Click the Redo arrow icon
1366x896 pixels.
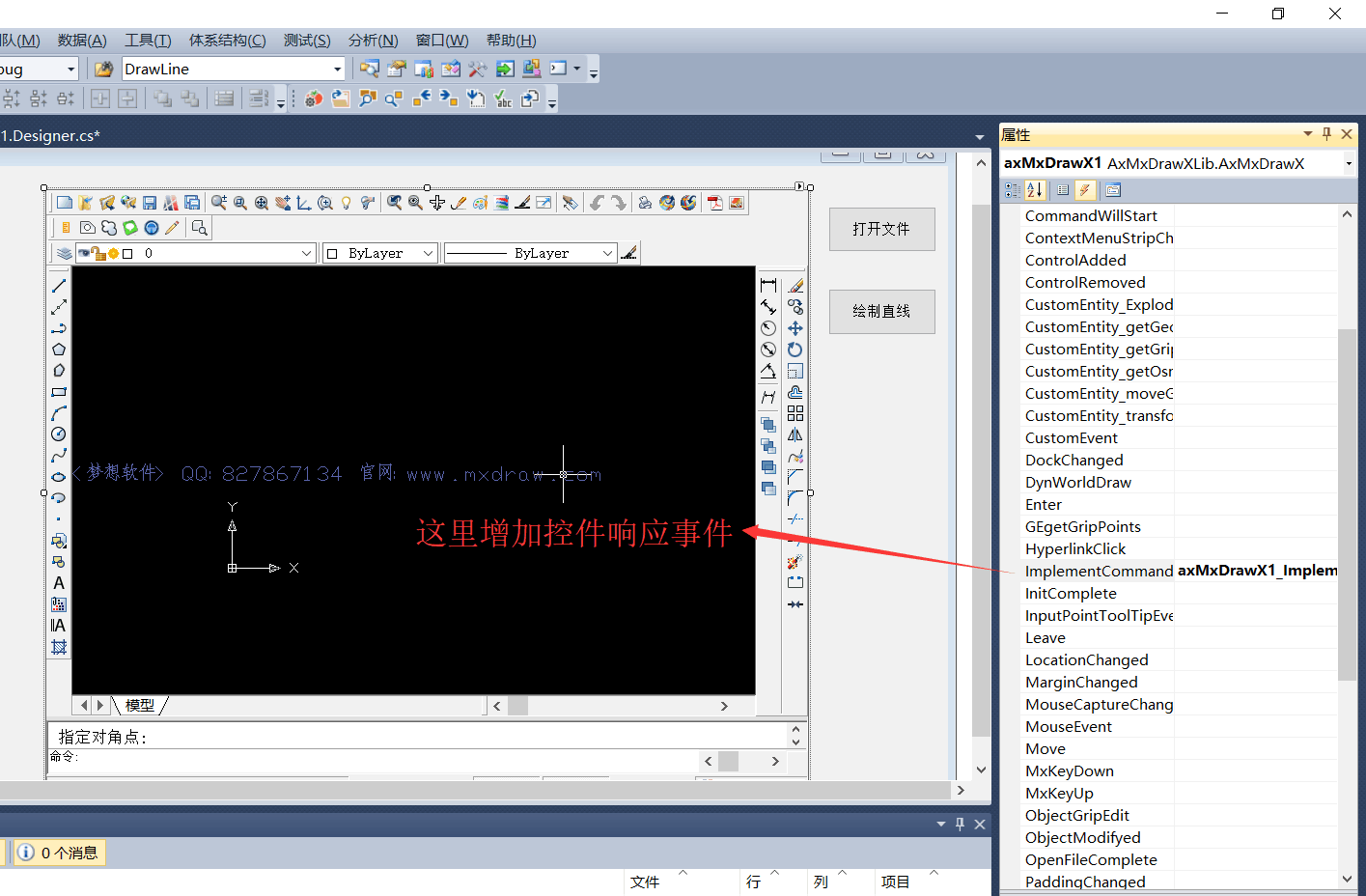pyautogui.click(x=618, y=203)
